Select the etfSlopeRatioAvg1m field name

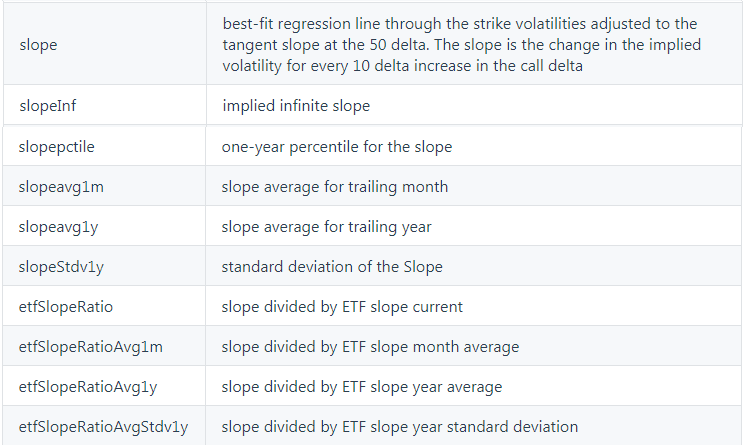91,347
